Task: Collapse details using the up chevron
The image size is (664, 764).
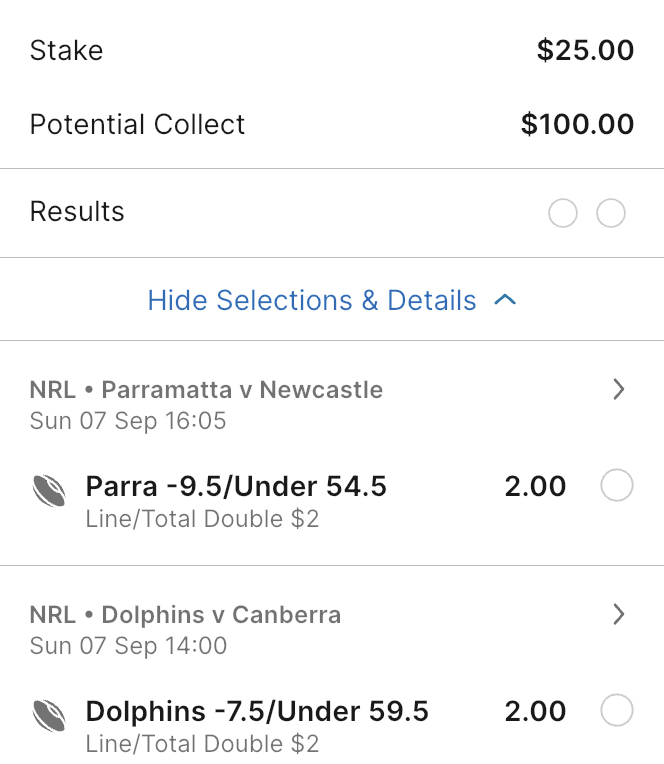Action: pyautogui.click(x=505, y=300)
